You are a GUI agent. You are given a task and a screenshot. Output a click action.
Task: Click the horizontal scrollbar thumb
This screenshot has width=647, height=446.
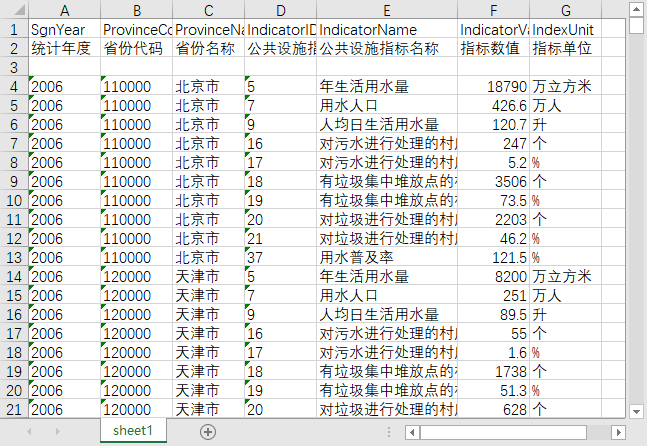(503, 432)
